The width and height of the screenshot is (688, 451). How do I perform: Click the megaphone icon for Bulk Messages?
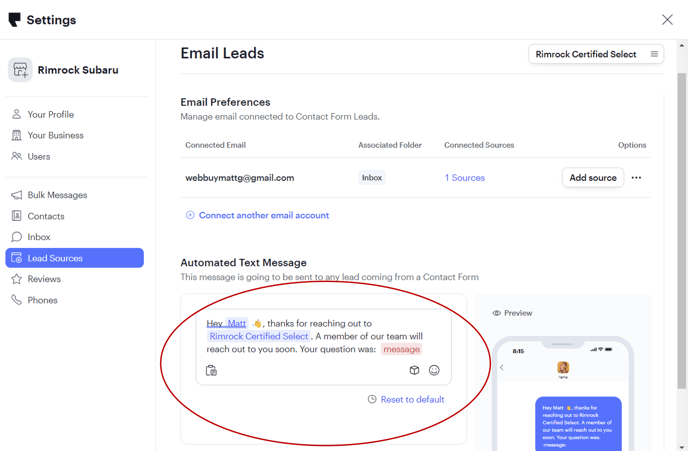tap(16, 195)
